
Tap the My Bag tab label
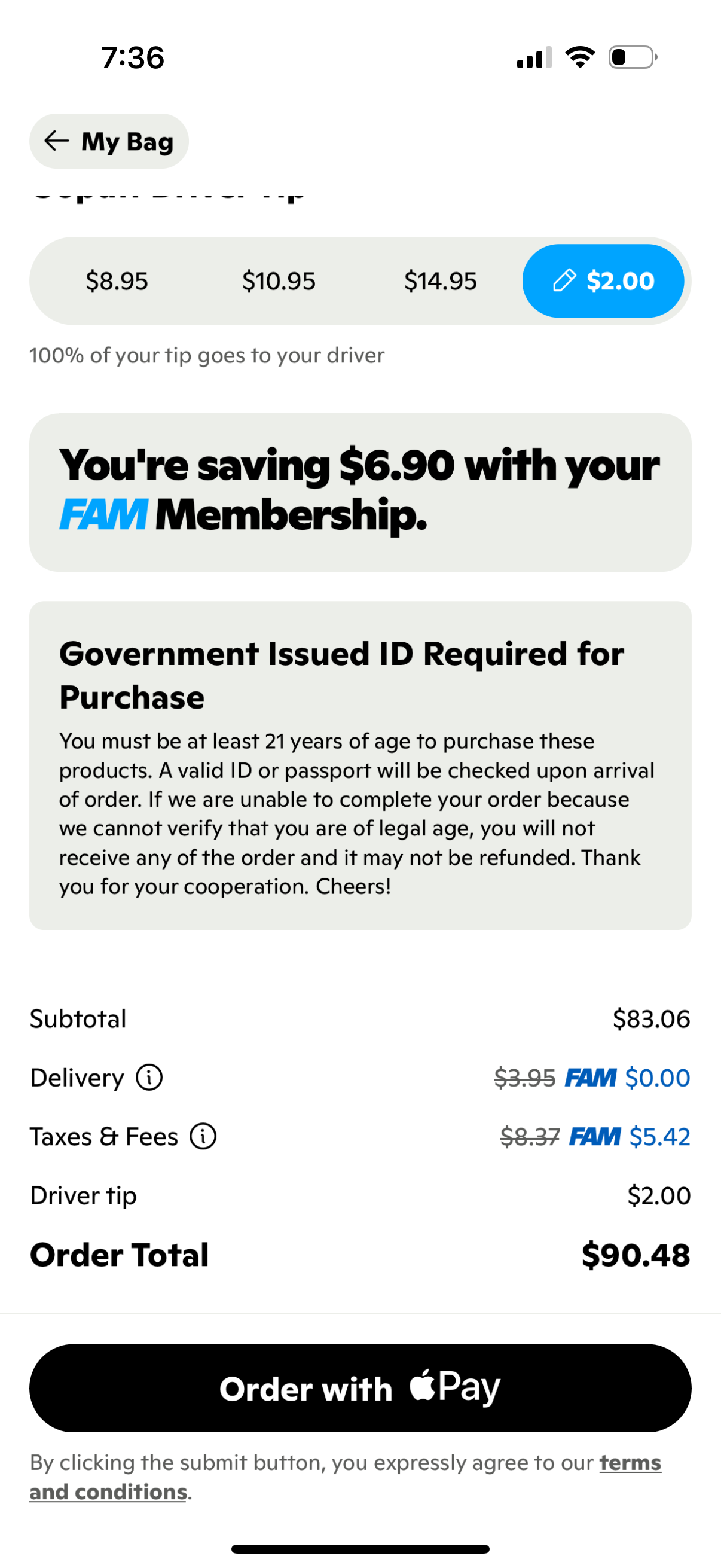127,141
